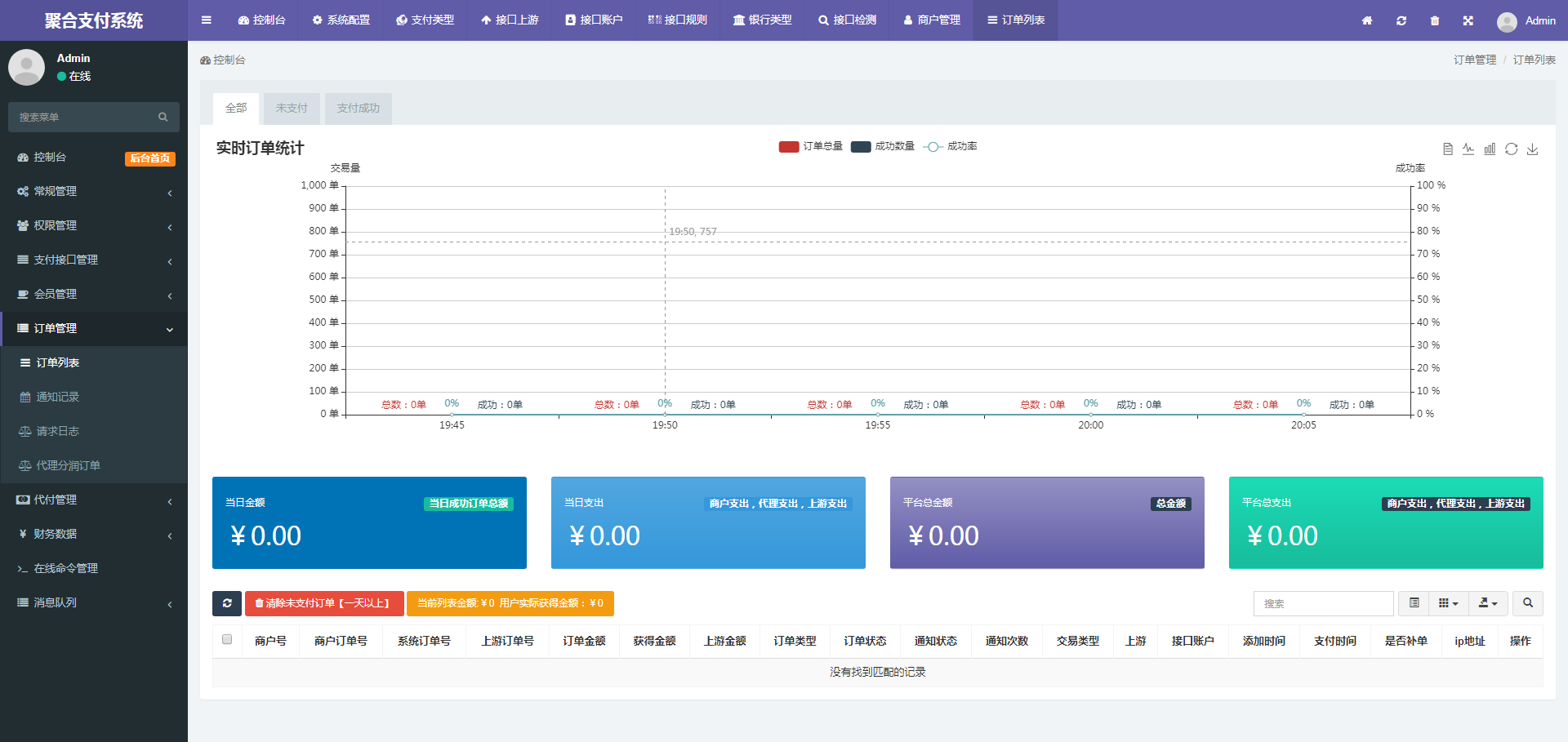Open the export data dropdown
The width and height of the screenshot is (1568, 742).
point(1488,603)
